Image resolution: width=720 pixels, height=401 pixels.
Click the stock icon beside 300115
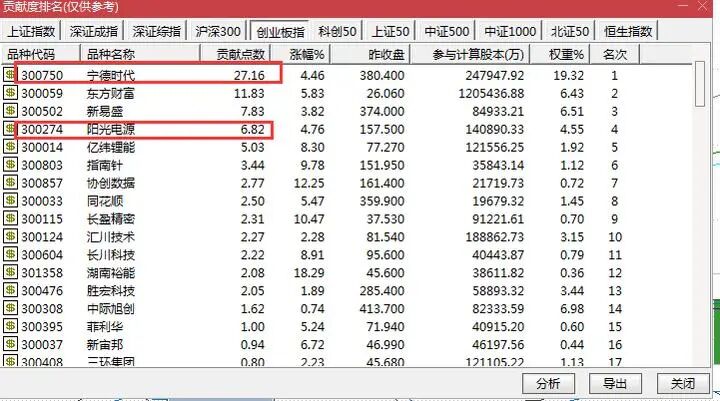(x=10, y=218)
